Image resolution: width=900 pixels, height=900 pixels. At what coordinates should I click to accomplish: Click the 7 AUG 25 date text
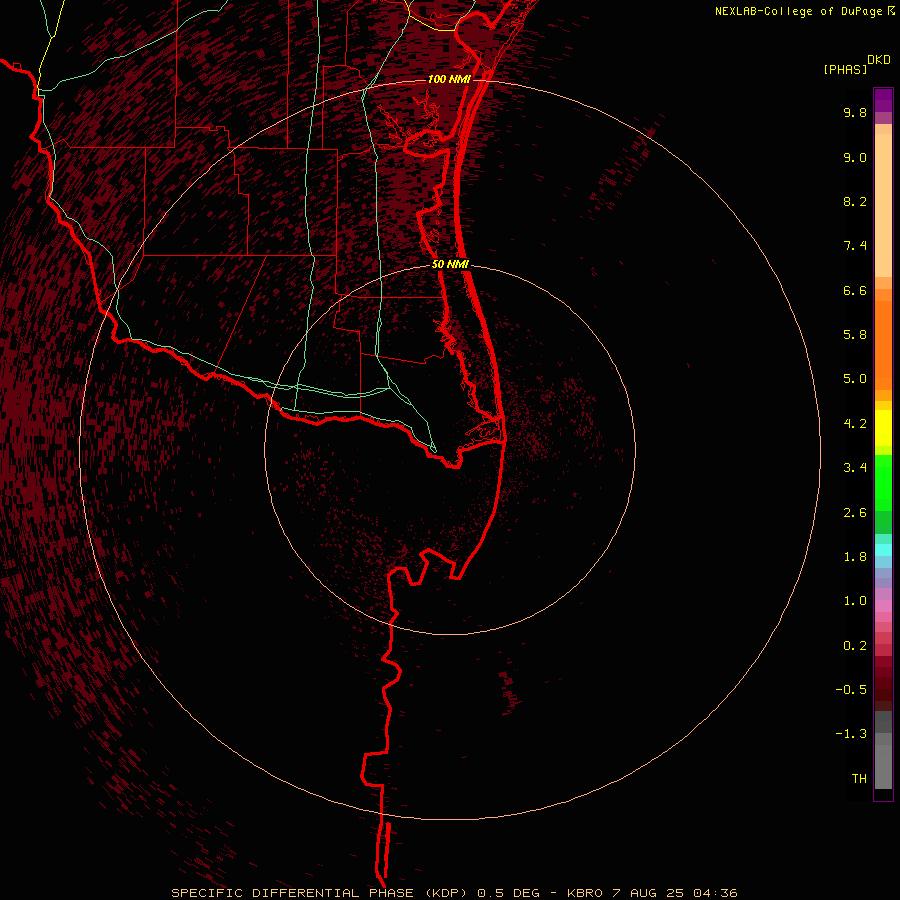pyautogui.click(x=649, y=893)
